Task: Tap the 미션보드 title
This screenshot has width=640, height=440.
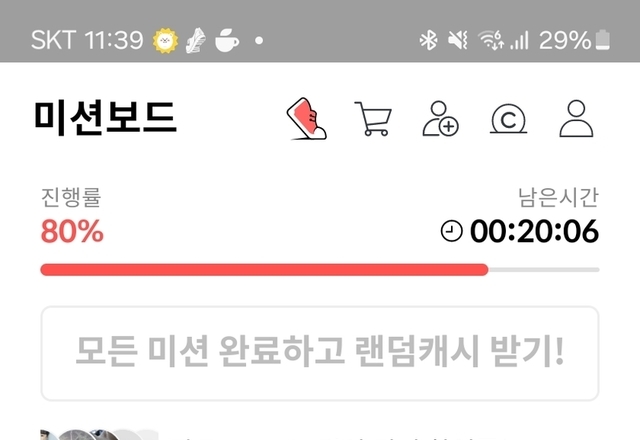Action: pos(106,118)
